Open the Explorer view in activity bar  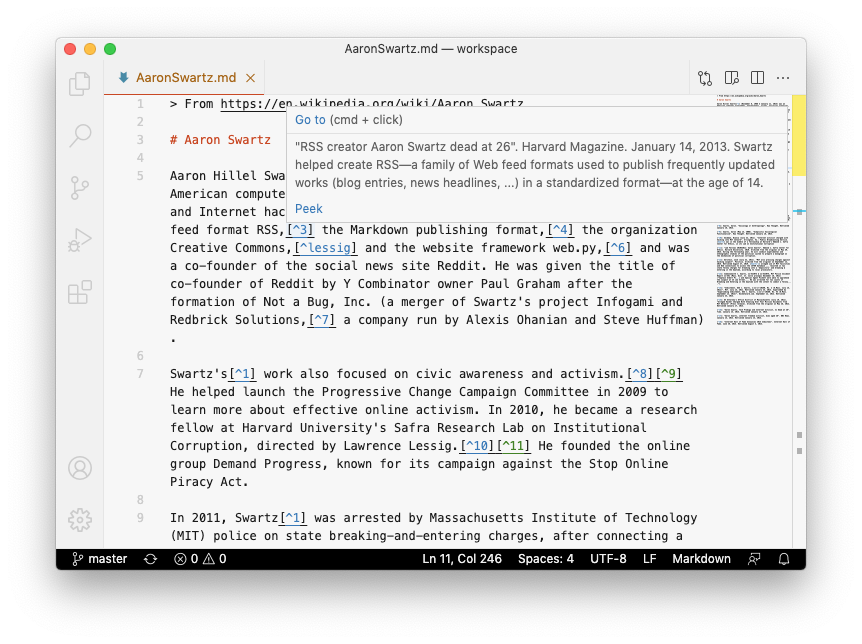(80, 84)
